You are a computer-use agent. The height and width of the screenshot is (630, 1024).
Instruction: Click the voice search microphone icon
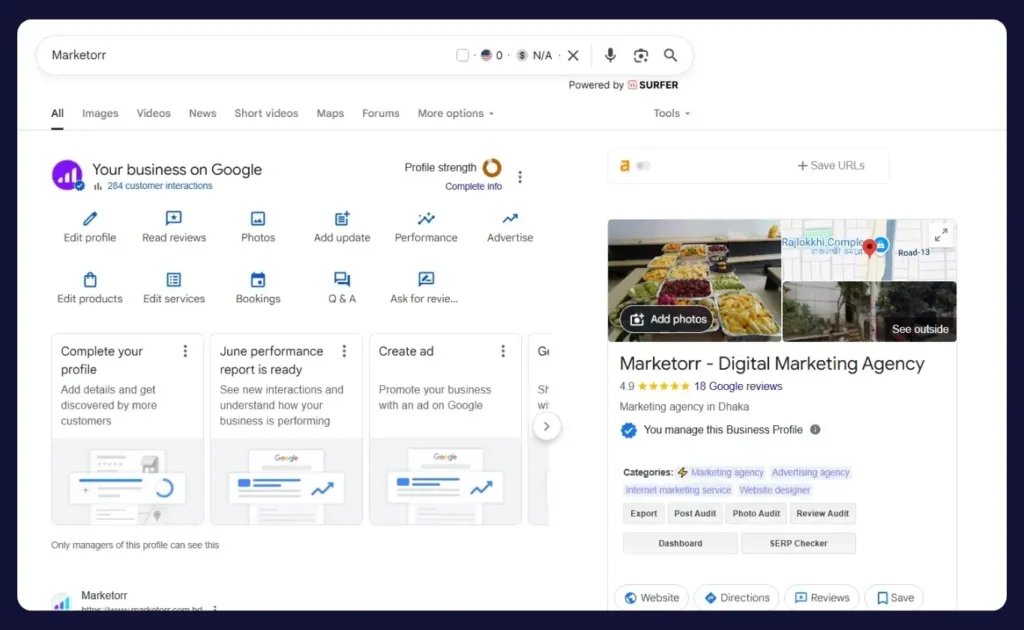point(610,55)
